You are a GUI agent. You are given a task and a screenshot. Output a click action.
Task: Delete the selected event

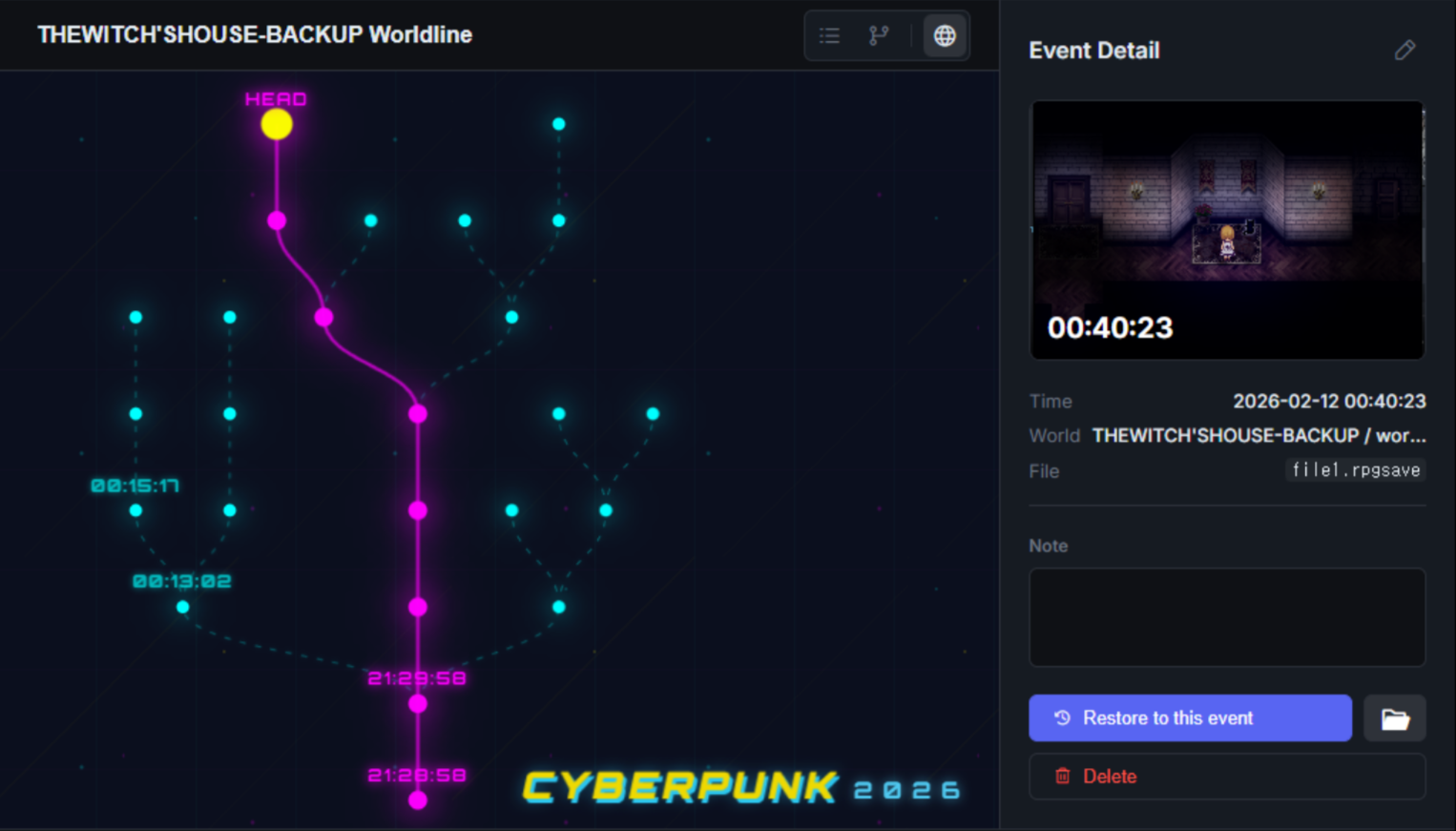pos(1227,776)
